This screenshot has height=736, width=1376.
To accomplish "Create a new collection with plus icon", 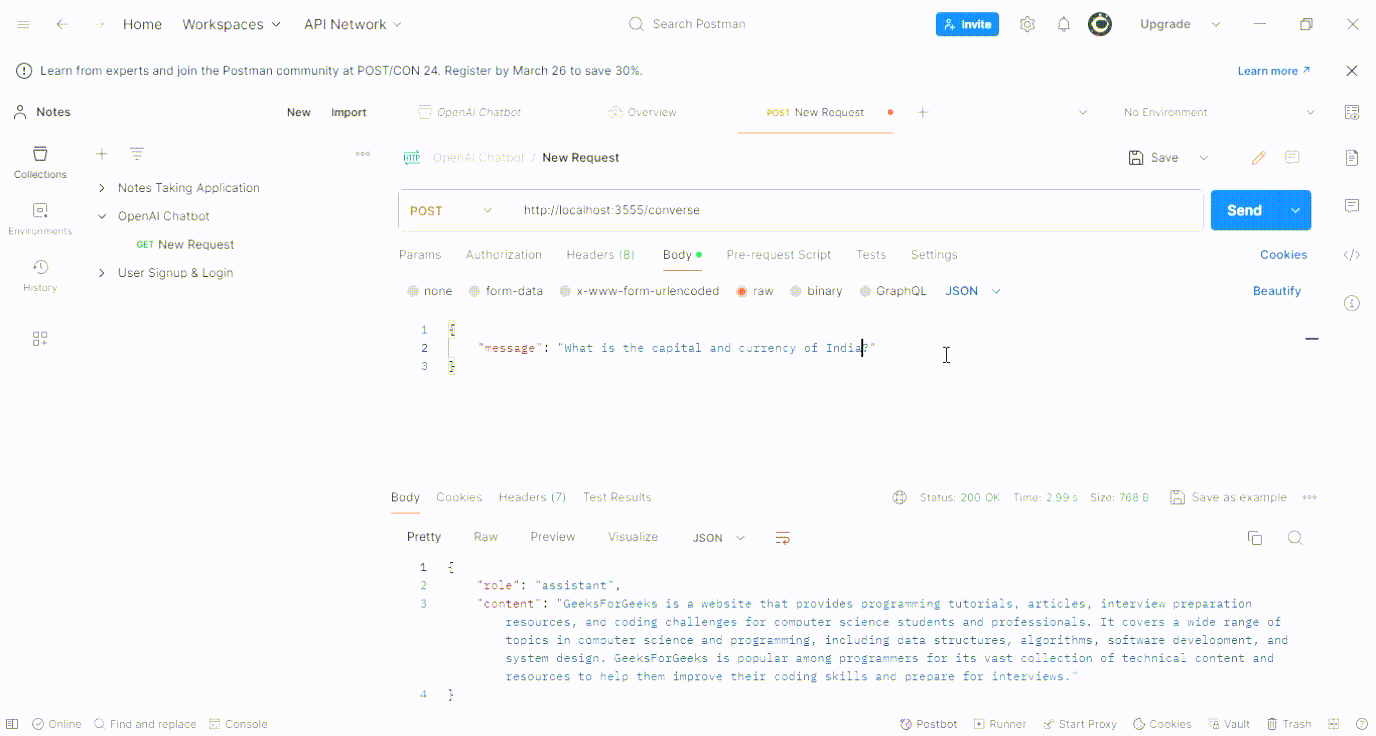I will tap(101, 154).
